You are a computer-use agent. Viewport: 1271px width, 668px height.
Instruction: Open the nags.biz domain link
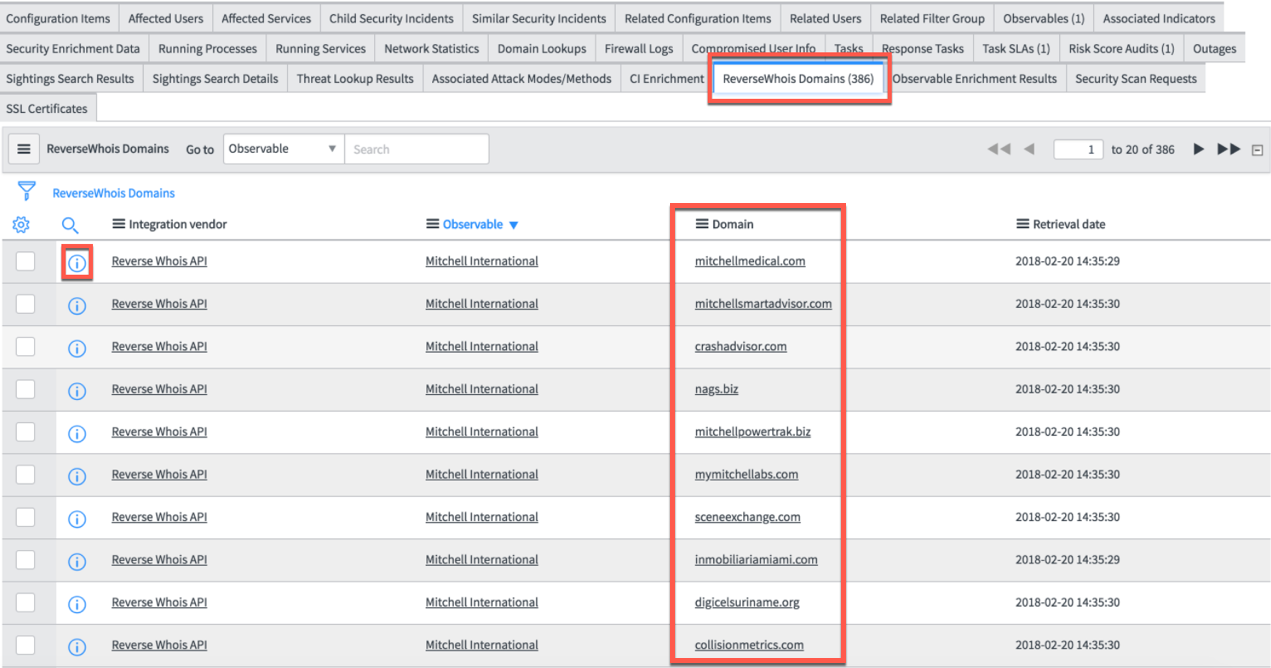[x=716, y=389]
